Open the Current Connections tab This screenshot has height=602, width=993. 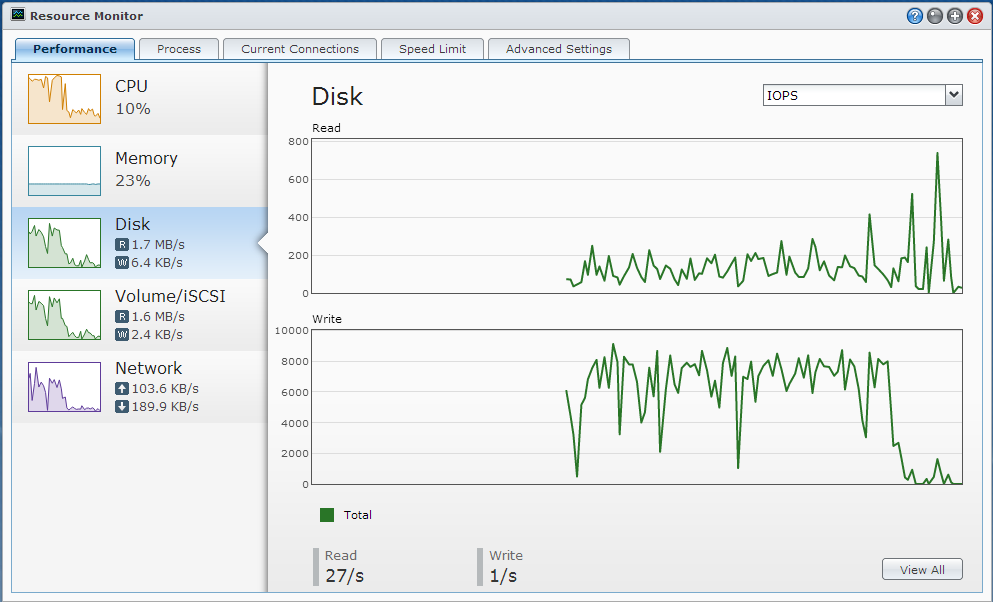pyautogui.click(x=300, y=49)
